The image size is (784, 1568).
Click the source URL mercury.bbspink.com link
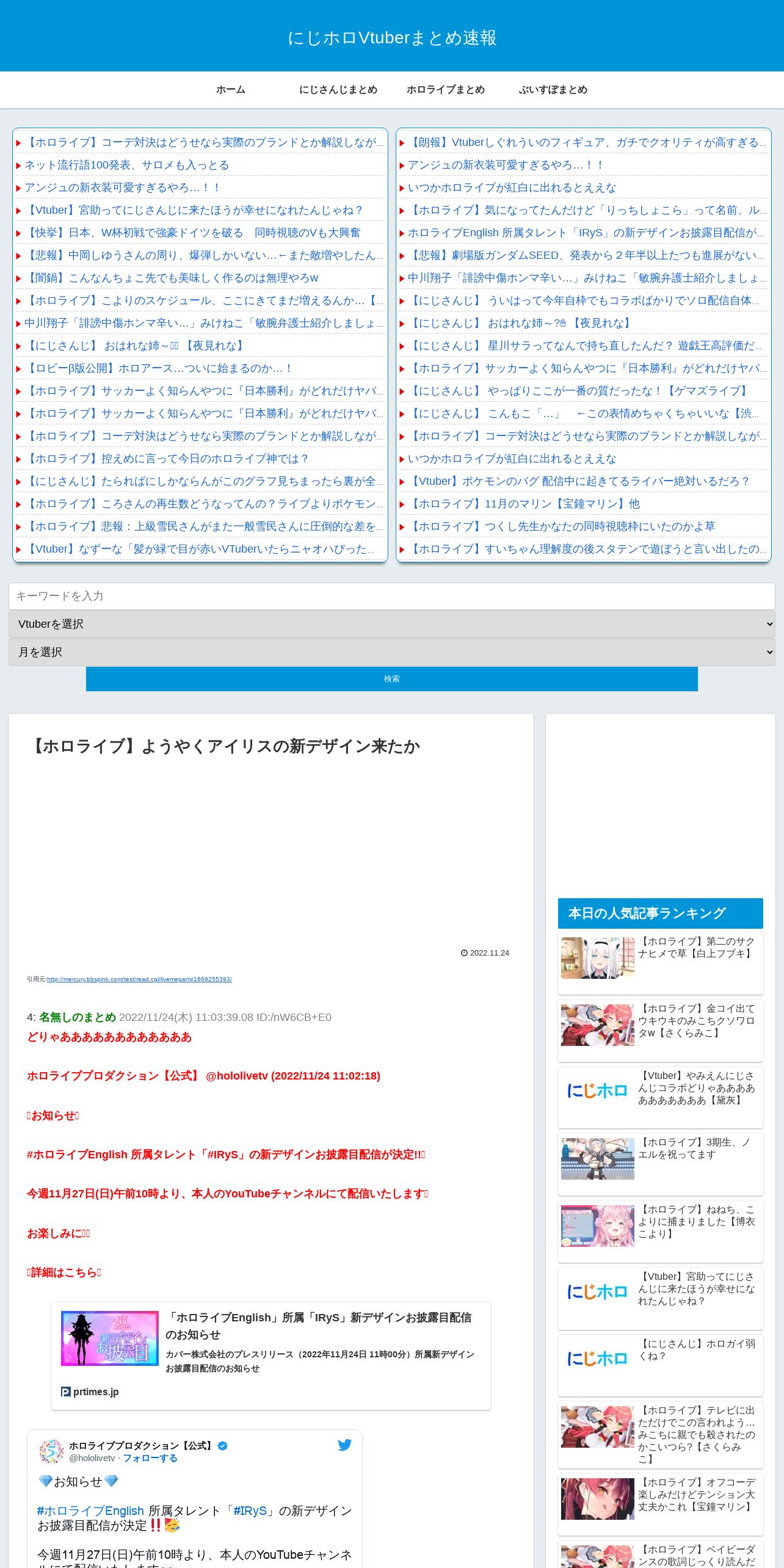pyautogui.click(x=139, y=979)
